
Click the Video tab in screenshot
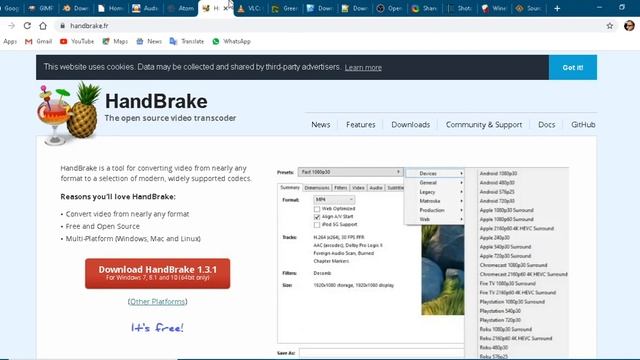358,188
